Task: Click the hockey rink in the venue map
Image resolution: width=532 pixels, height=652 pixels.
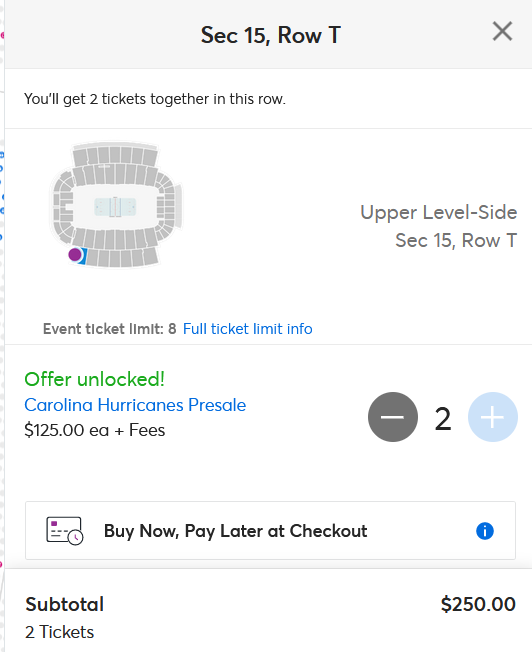Action: [x=115, y=207]
